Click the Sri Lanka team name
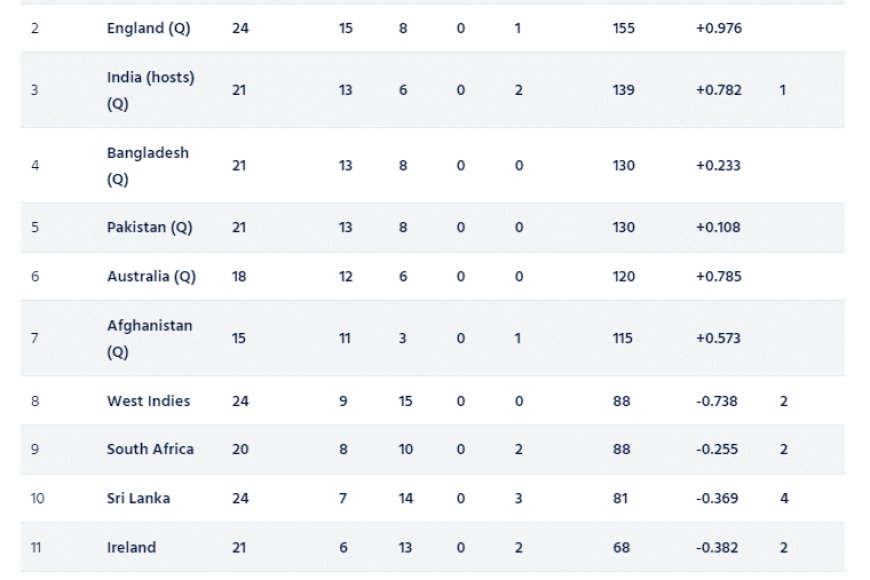This screenshot has width=870, height=580. [x=138, y=498]
